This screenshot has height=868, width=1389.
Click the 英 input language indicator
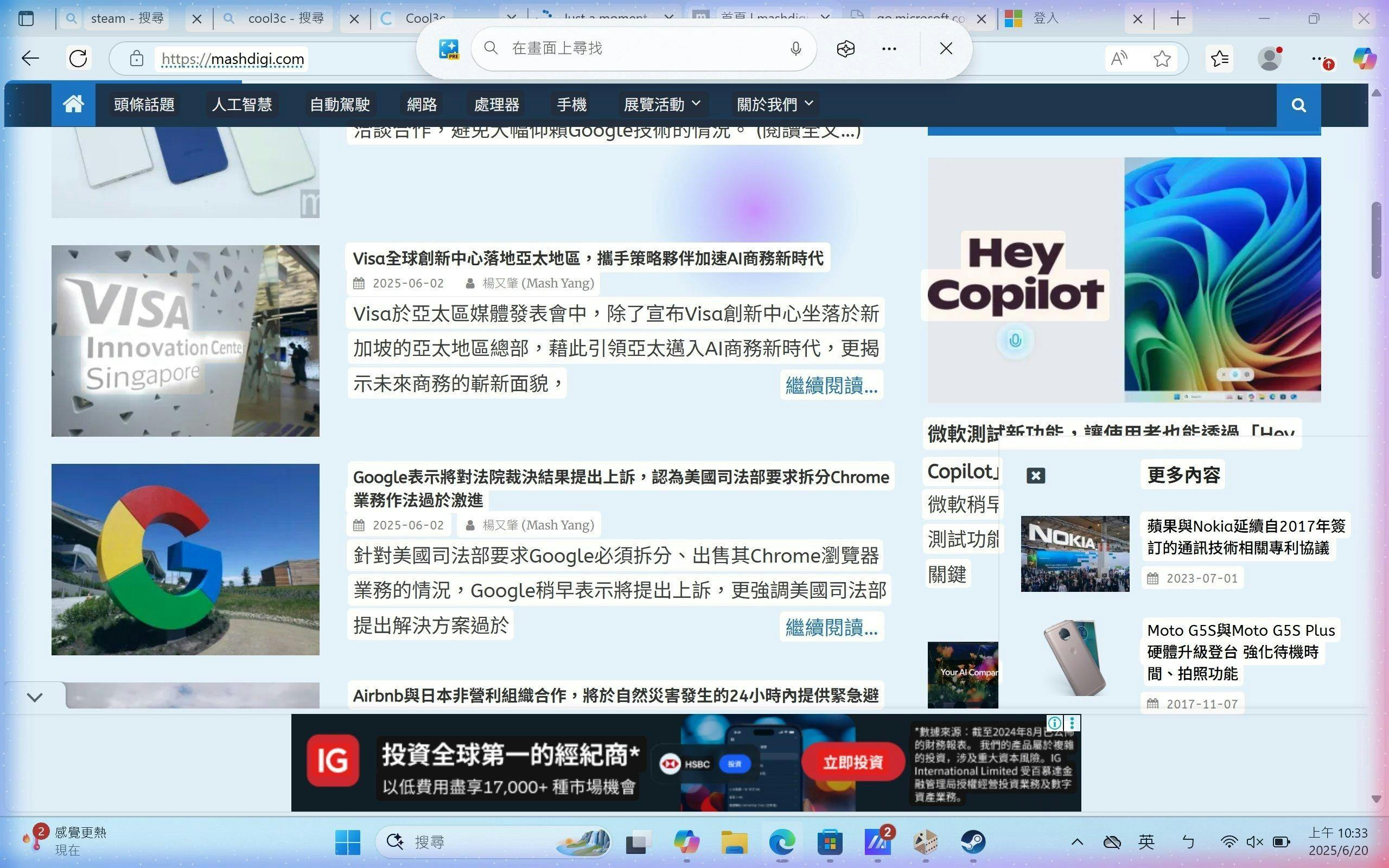coord(1145,842)
